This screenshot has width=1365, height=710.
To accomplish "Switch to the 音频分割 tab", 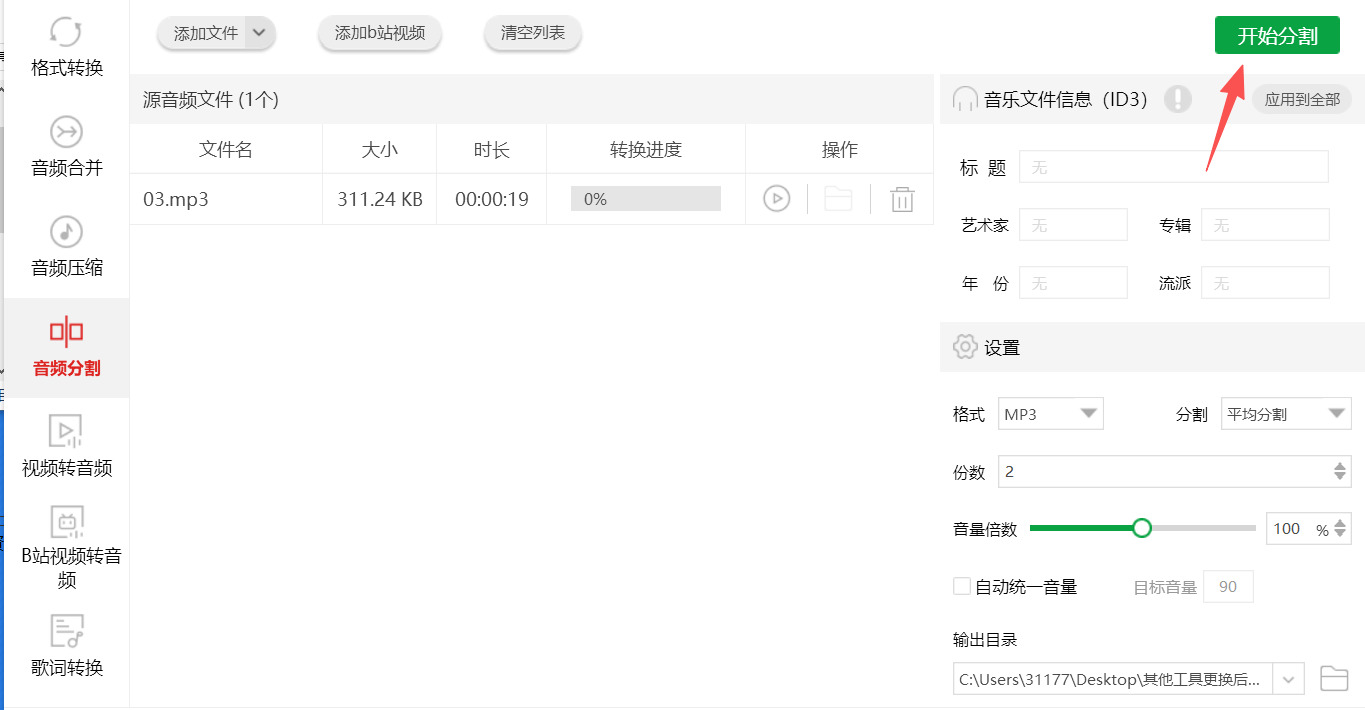I will coord(65,345).
